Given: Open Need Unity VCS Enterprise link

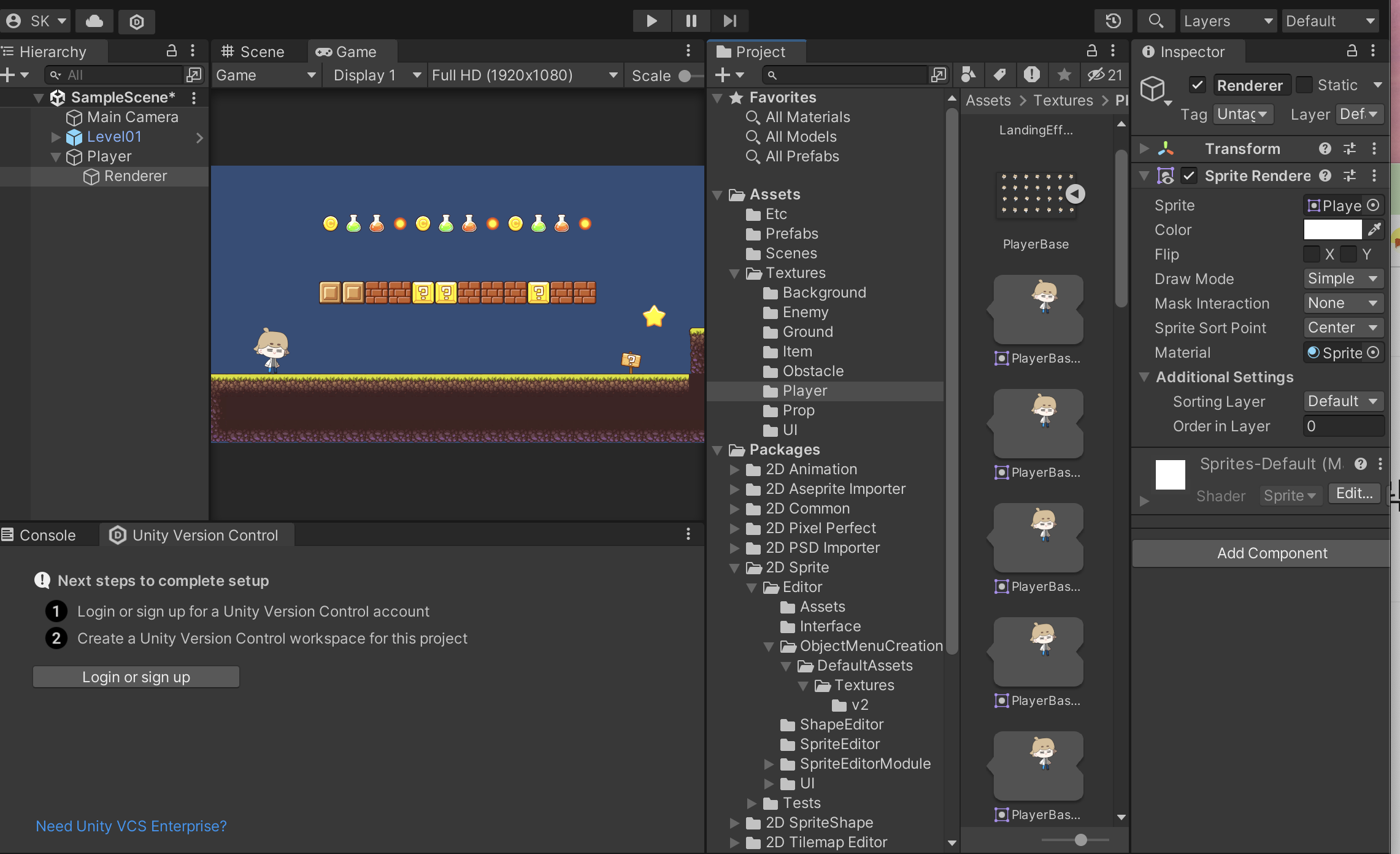Looking at the screenshot, I should click(x=131, y=826).
